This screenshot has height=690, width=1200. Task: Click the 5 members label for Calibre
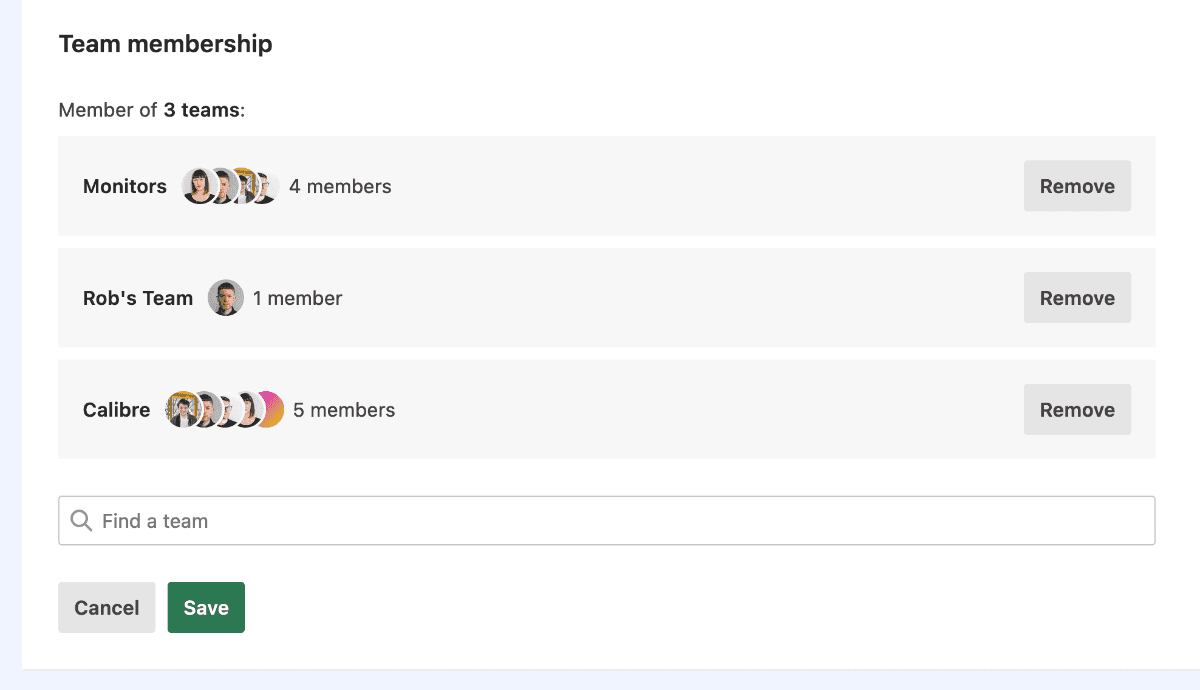tap(344, 409)
